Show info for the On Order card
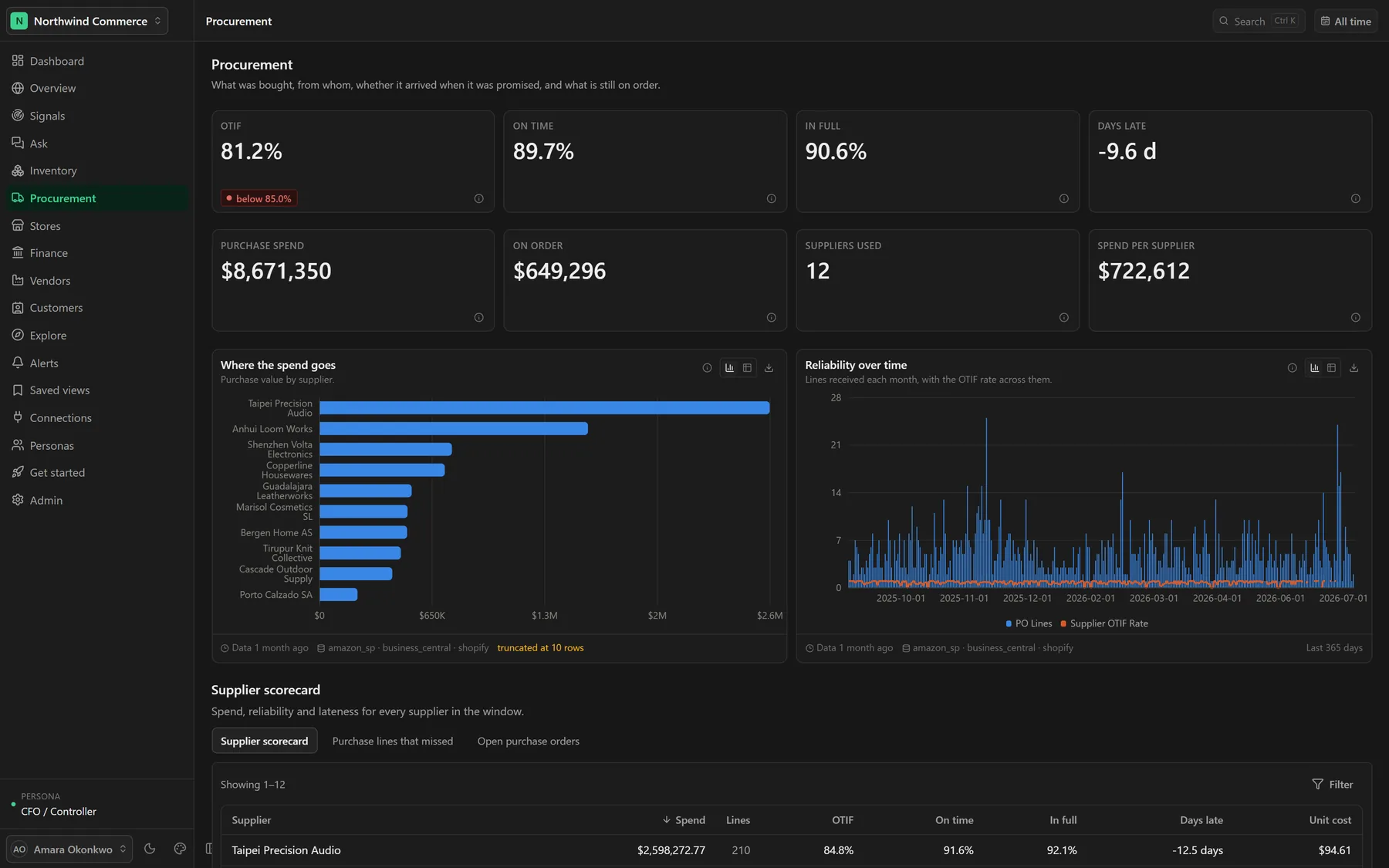Screen dimensions: 1389x868 (771, 318)
